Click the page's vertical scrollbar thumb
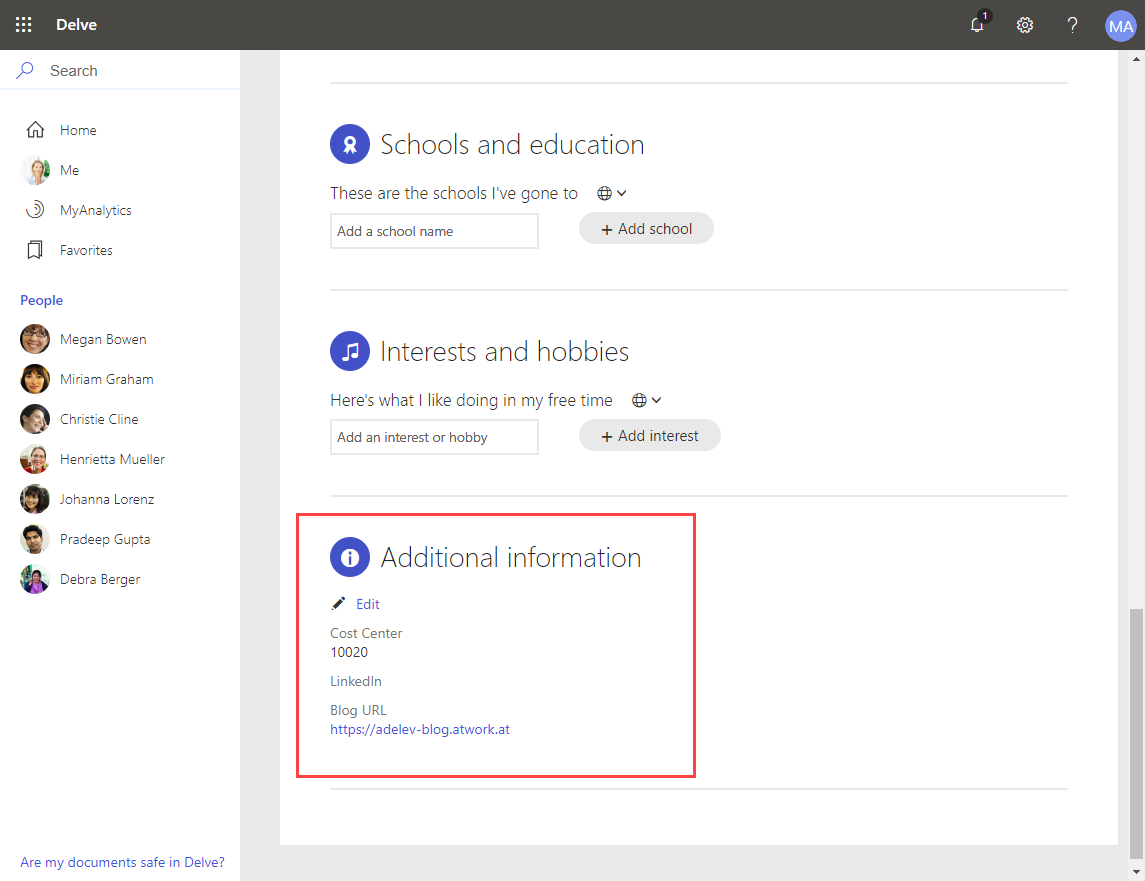This screenshot has width=1145, height=881. [1136, 730]
